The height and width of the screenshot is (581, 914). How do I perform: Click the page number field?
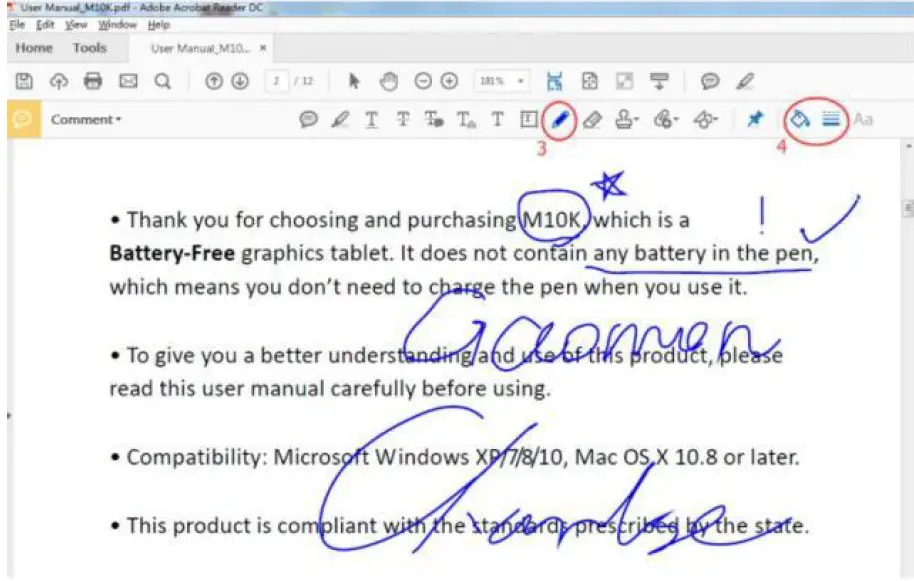pyautogui.click(x=277, y=81)
